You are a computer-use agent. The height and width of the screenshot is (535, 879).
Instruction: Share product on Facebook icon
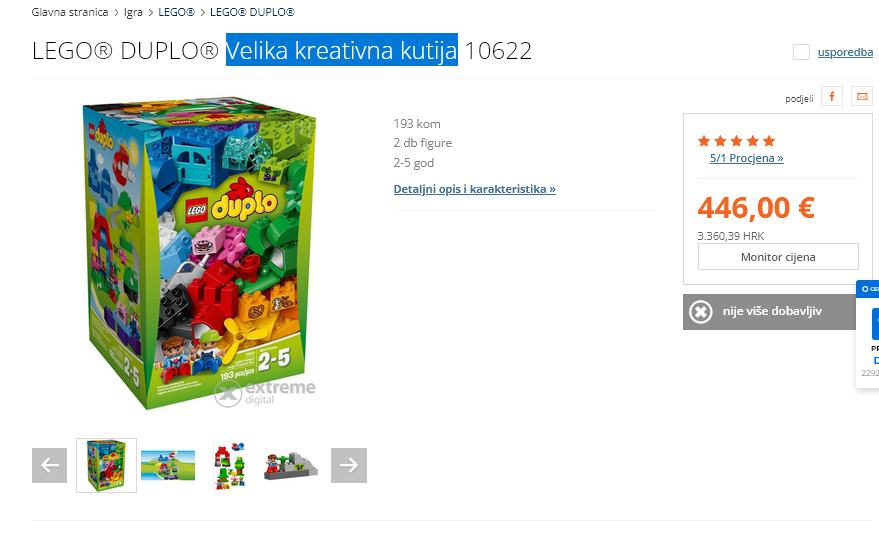click(x=832, y=96)
